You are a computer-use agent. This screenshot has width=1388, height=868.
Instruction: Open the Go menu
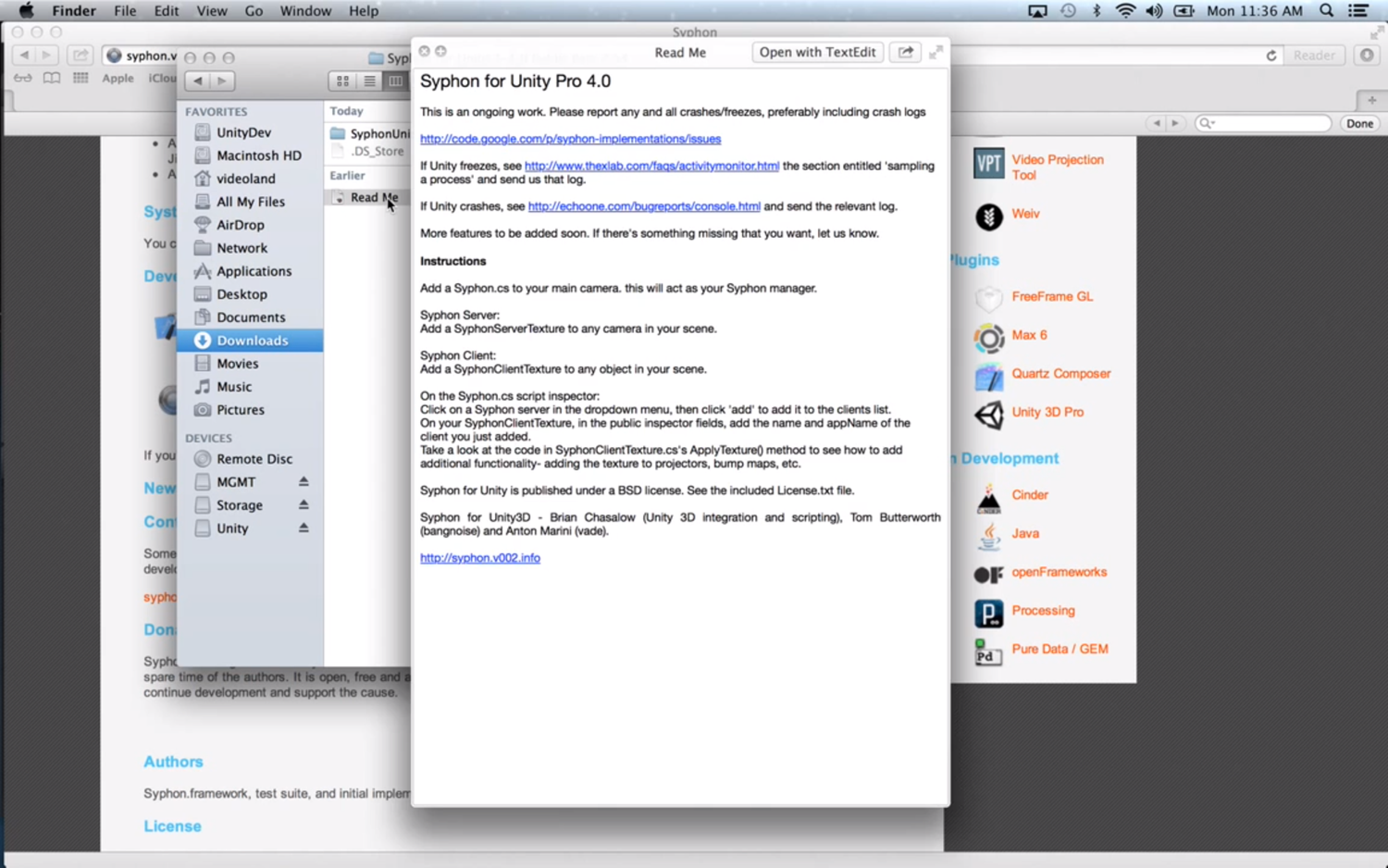coord(254,11)
